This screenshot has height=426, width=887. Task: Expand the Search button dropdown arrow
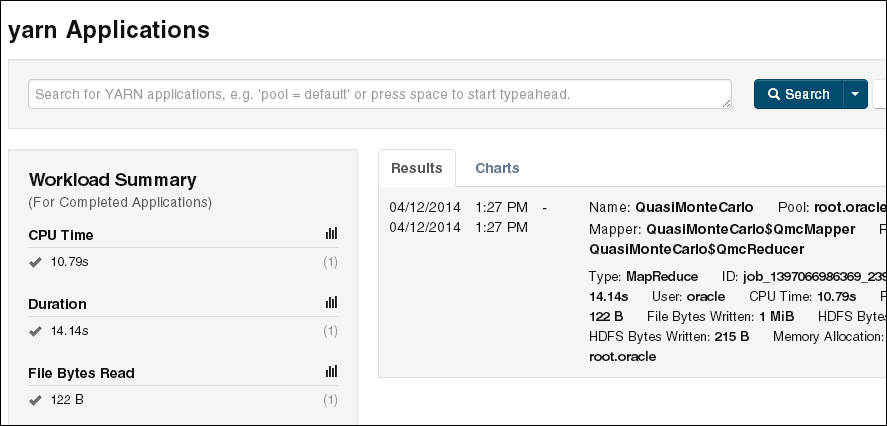(x=855, y=94)
